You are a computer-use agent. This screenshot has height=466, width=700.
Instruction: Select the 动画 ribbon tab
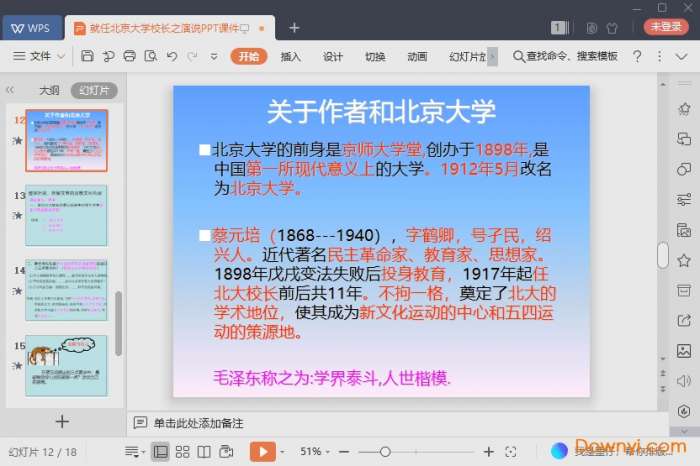pos(417,57)
